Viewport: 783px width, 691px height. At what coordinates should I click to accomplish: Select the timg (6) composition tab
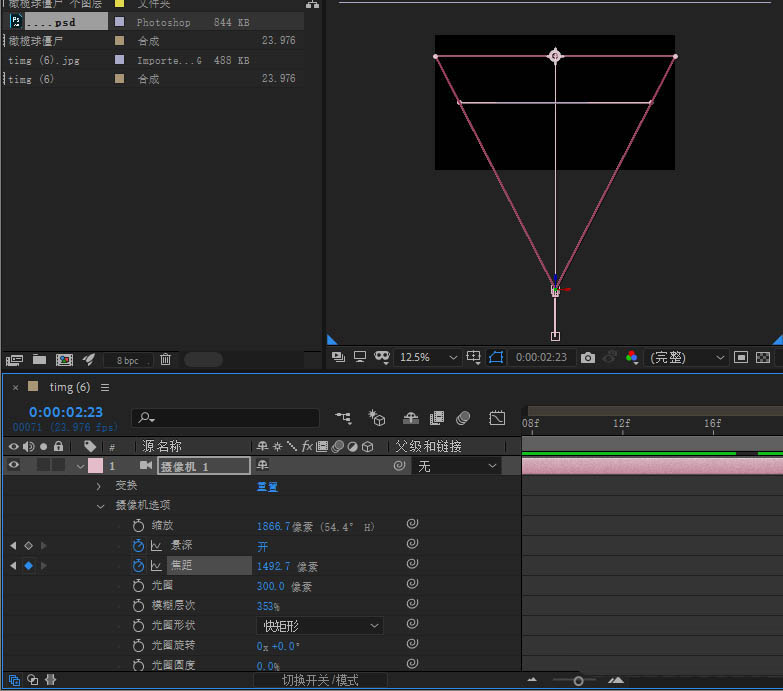(69, 387)
